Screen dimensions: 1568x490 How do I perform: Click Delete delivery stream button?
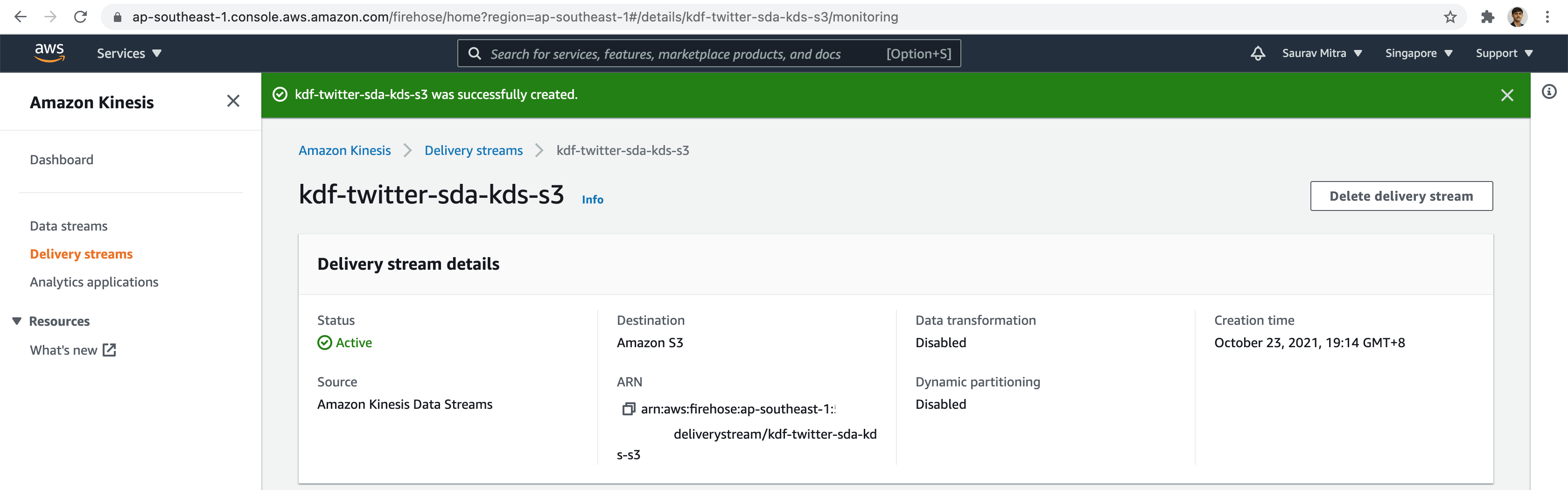click(x=1400, y=196)
